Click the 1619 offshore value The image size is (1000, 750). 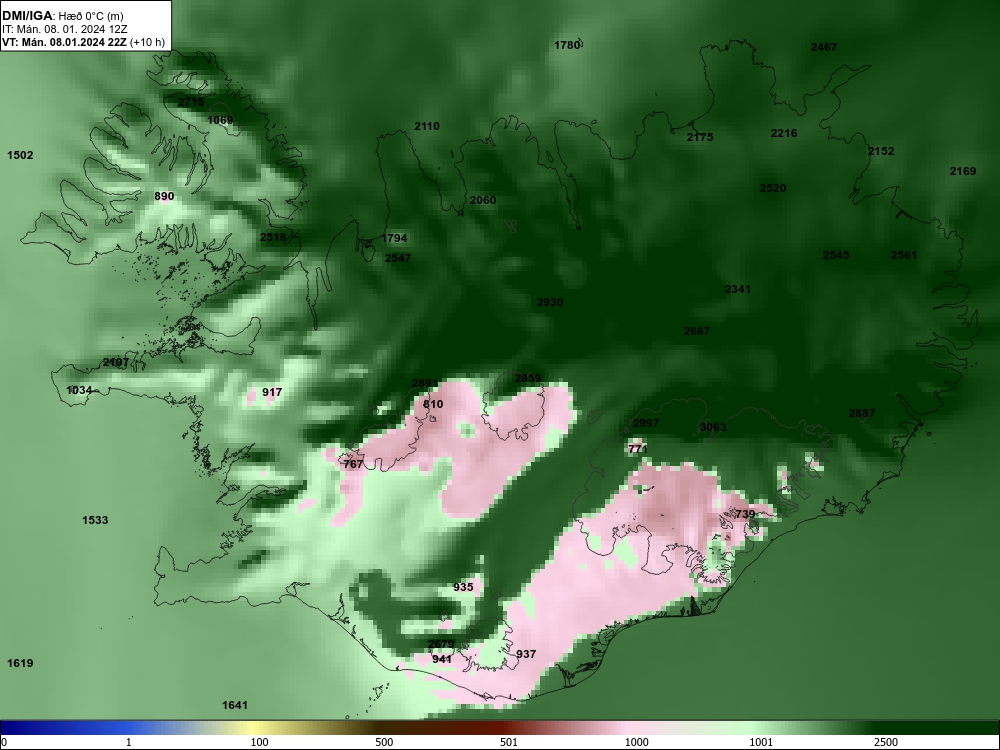pos(20,663)
